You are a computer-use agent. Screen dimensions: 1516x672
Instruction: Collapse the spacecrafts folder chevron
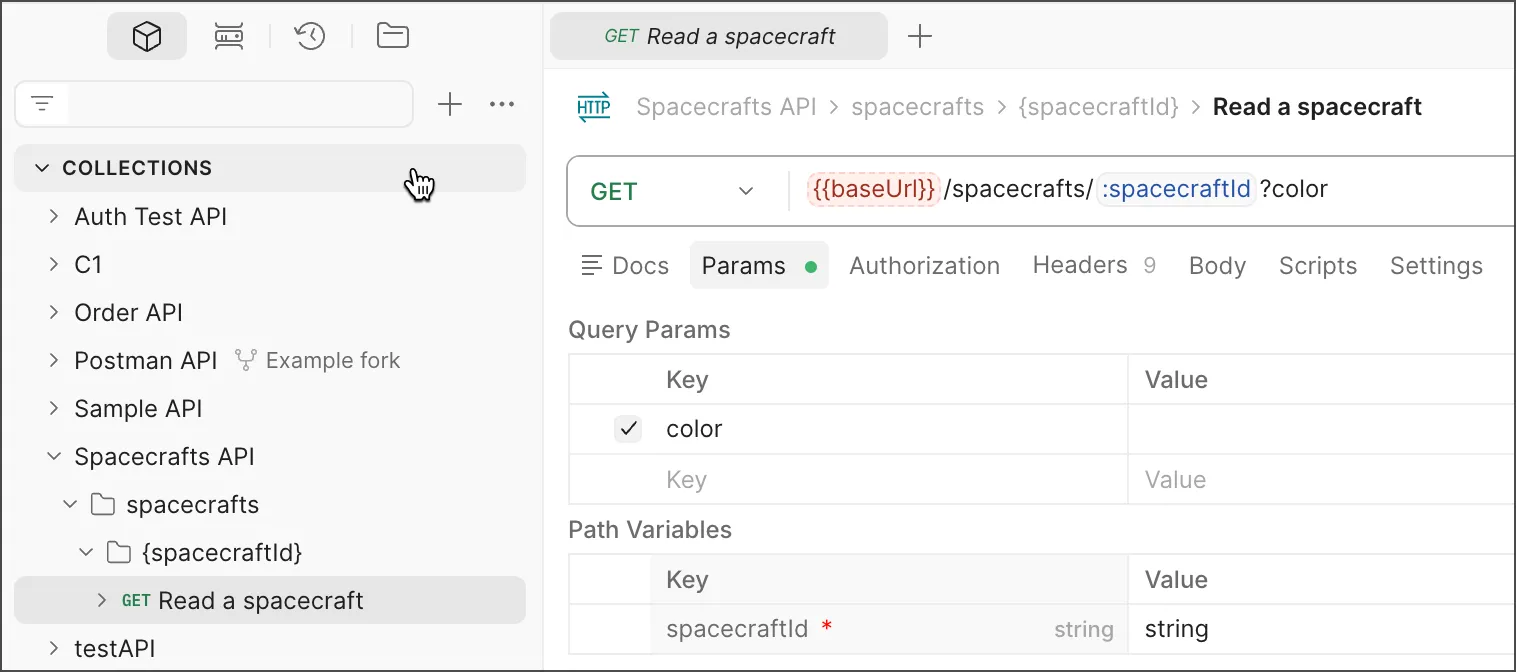click(x=70, y=504)
